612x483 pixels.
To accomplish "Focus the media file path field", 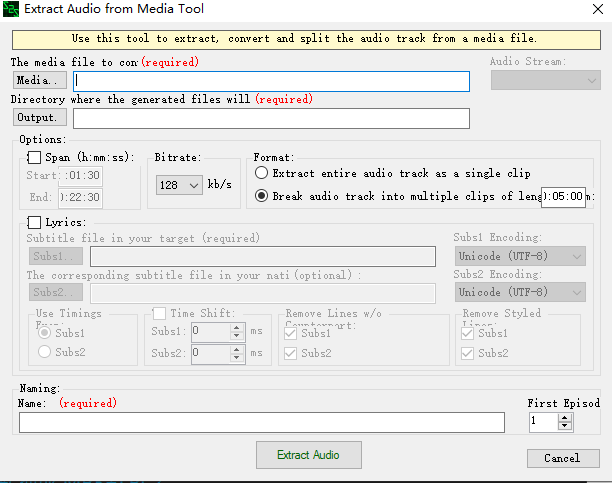I will click(x=271, y=81).
